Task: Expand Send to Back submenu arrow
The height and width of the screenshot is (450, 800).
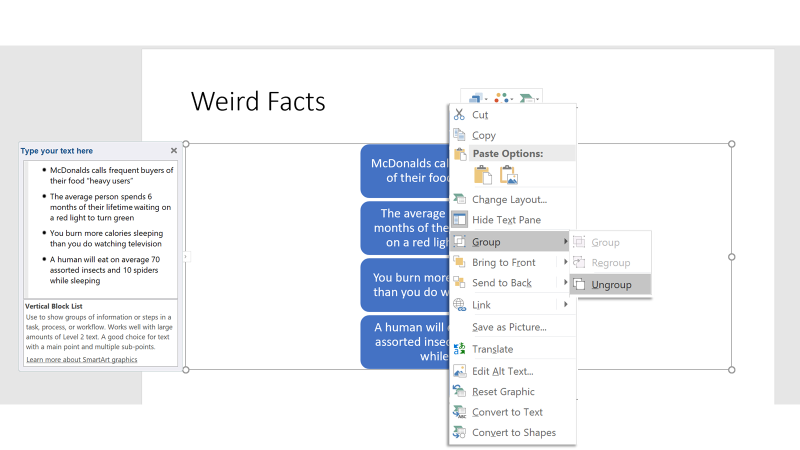Action: (x=565, y=282)
